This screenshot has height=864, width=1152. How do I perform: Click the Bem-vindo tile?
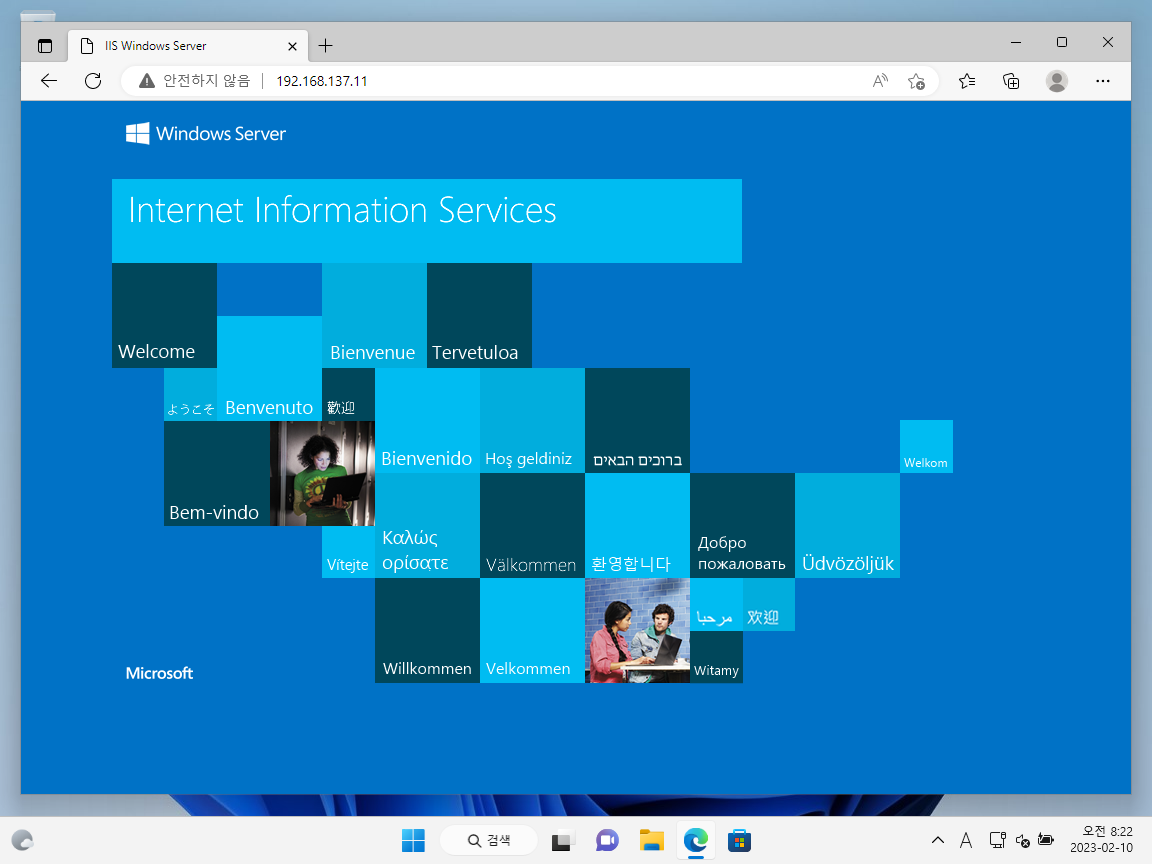coord(217,473)
